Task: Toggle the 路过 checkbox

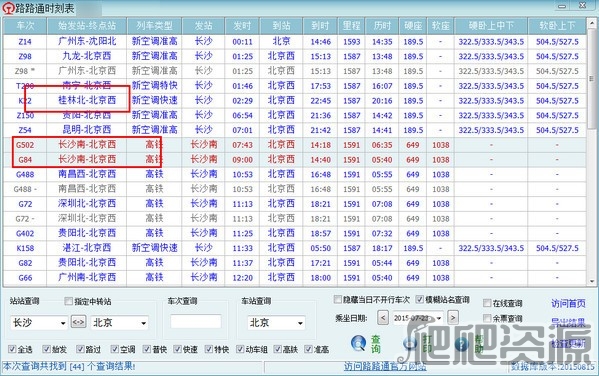Action: tap(80, 349)
